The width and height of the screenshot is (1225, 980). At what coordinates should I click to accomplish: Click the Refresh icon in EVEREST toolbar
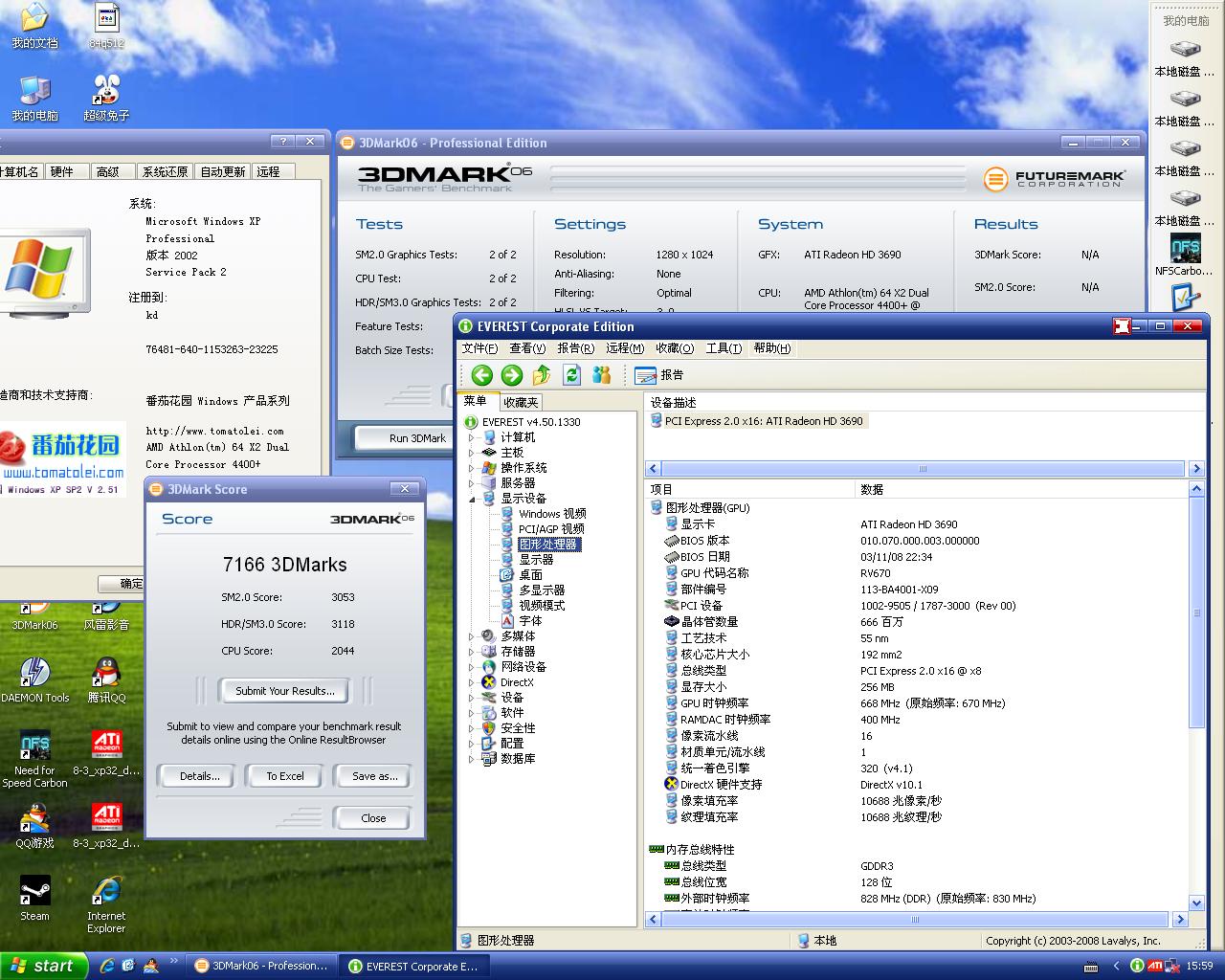(572, 375)
